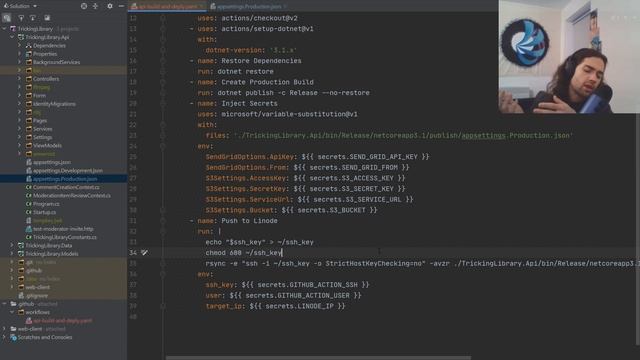
Task: Expand the Controllers folder
Action: point(19,79)
